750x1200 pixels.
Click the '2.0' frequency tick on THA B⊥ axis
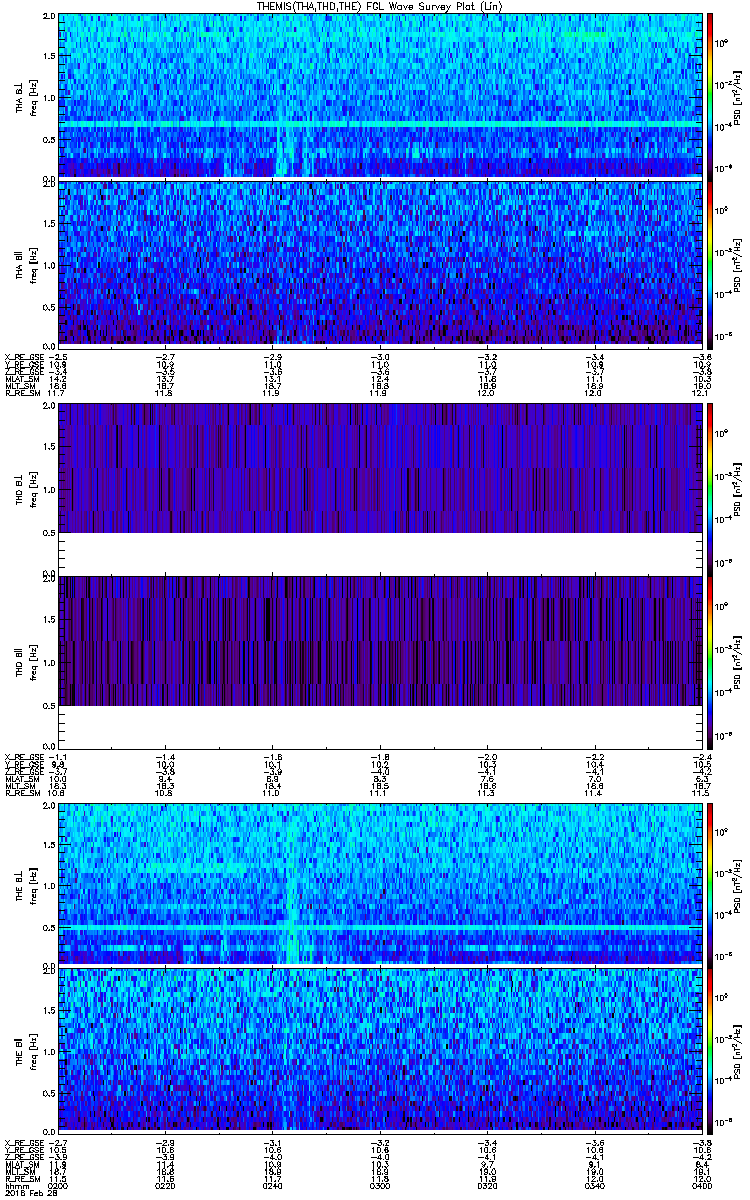coord(48,18)
